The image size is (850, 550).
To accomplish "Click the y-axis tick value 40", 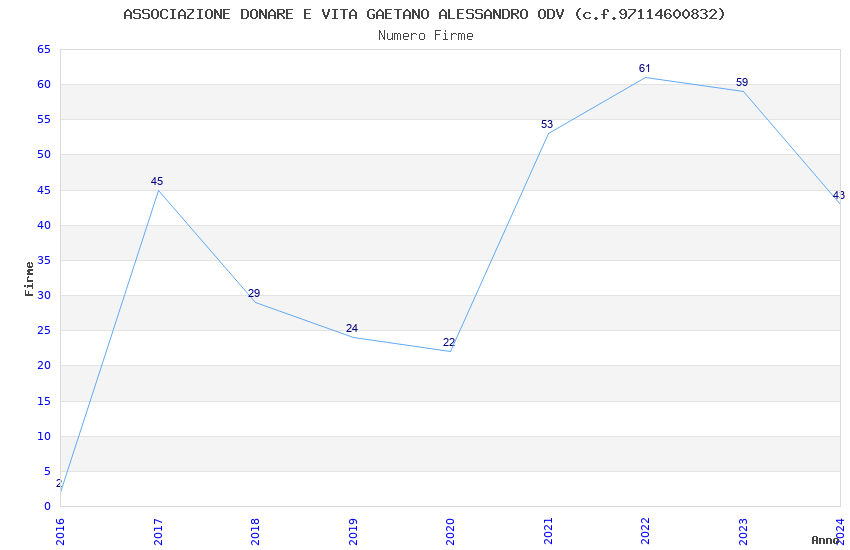I will (x=44, y=225).
